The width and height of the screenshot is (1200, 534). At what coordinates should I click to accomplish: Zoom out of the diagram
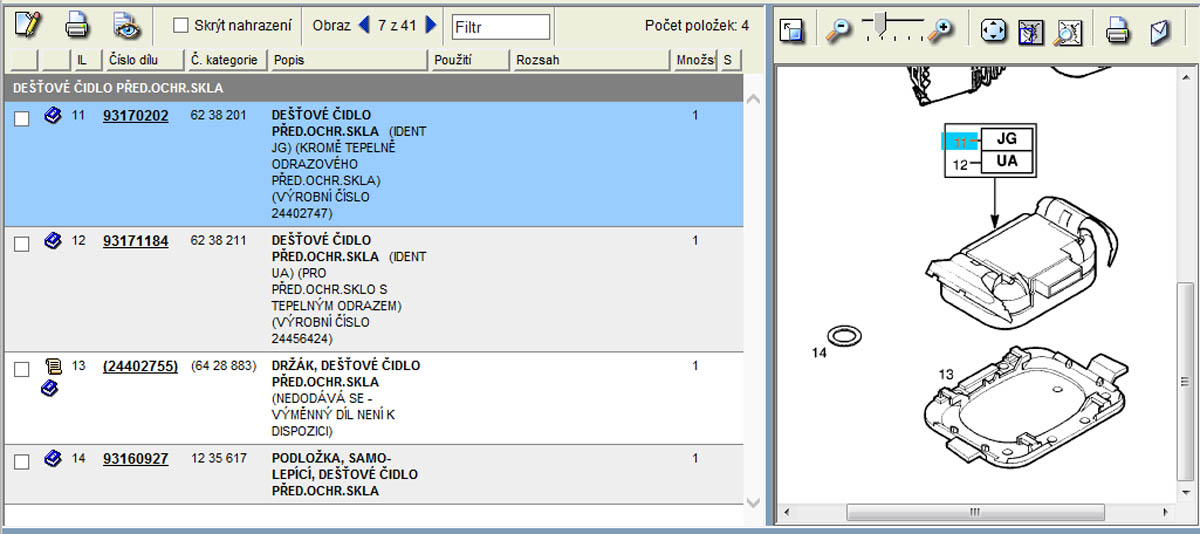tap(837, 31)
